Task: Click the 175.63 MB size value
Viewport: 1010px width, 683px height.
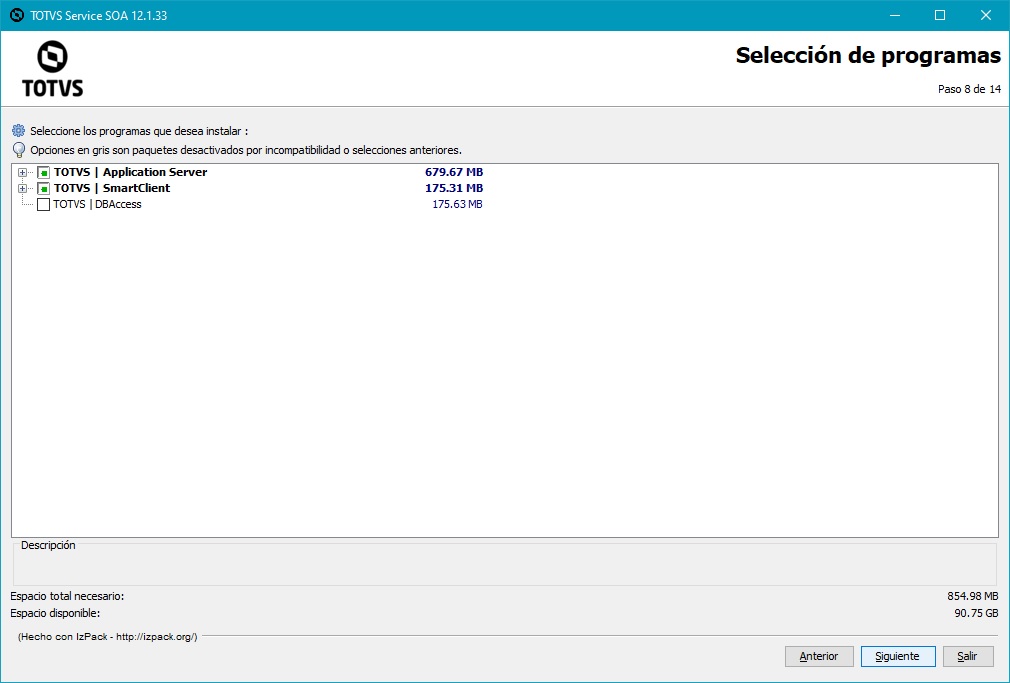Action: [x=457, y=204]
